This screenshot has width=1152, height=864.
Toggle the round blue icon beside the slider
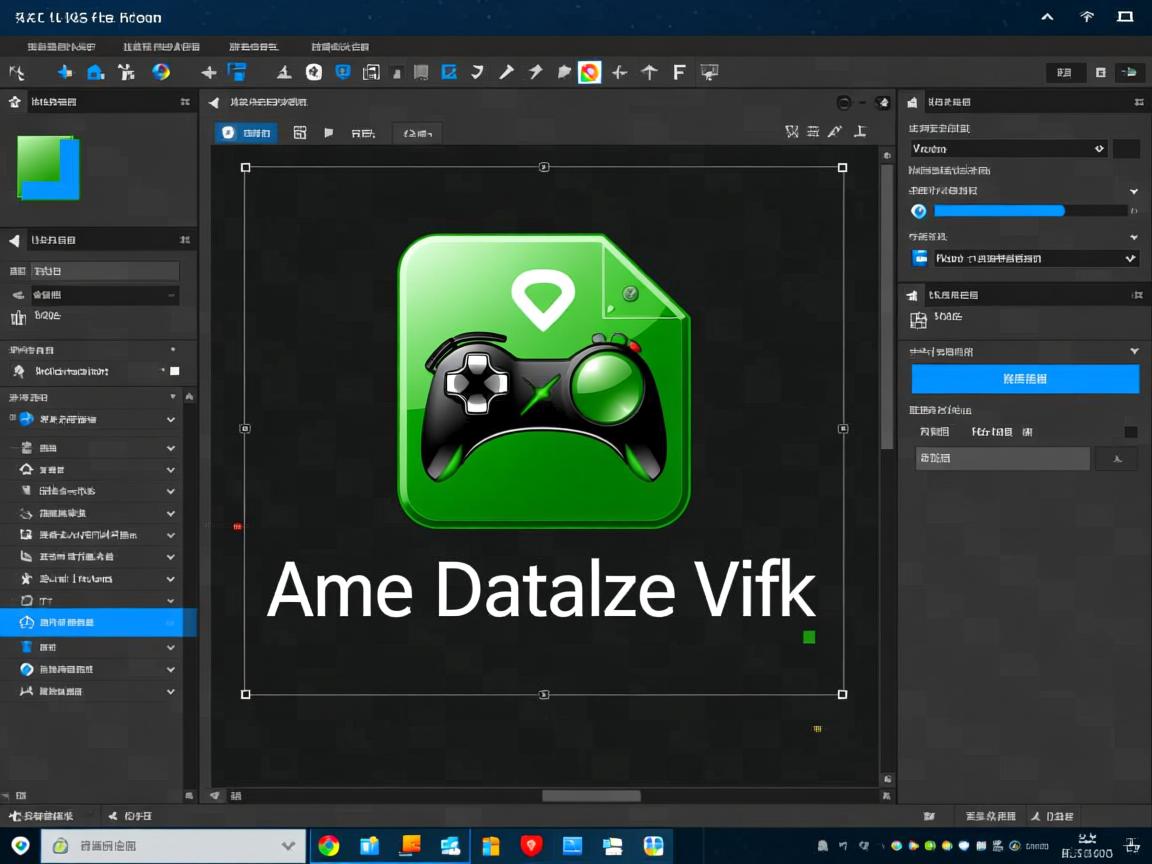919,211
